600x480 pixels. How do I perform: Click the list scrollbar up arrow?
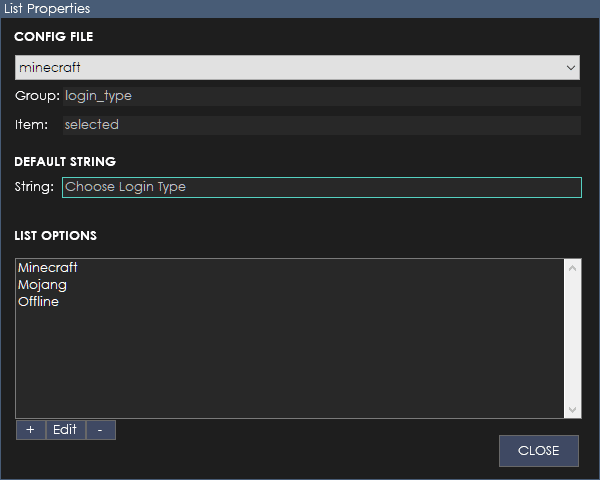click(x=572, y=268)
